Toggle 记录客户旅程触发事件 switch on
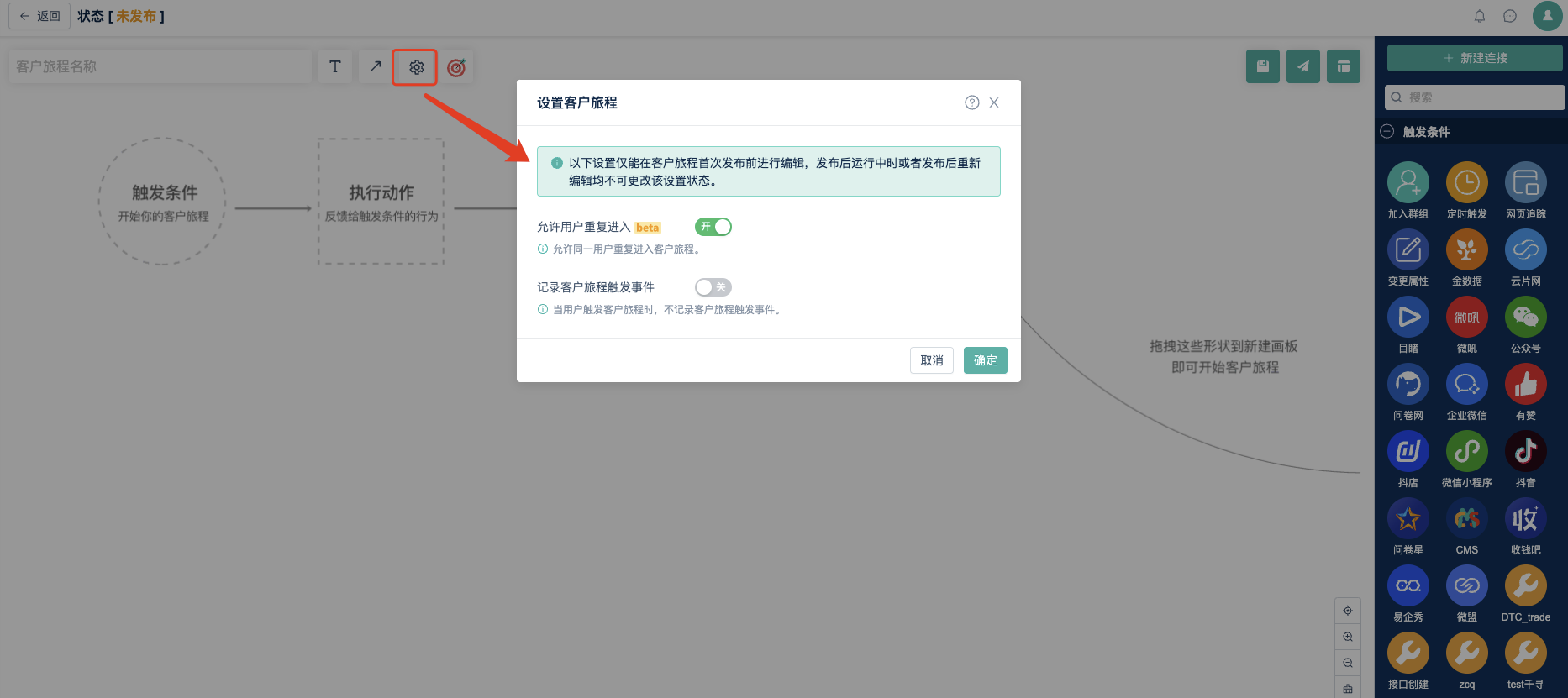 713,287
